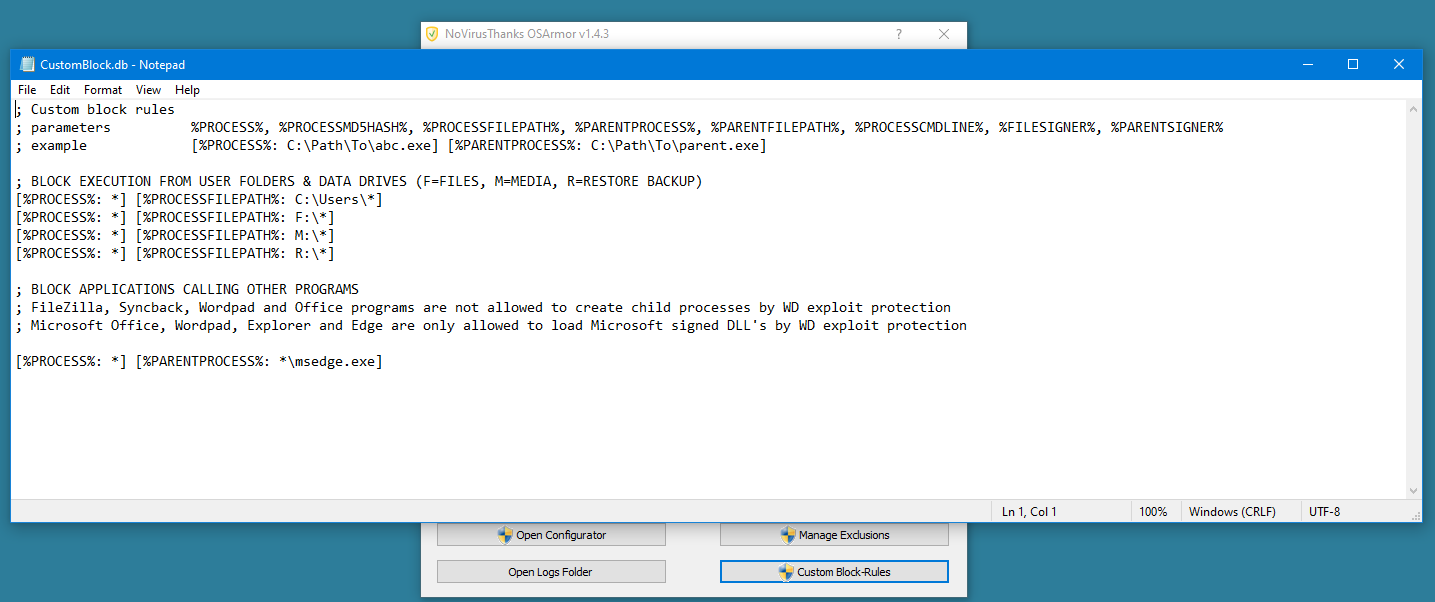This screenshot has height=602, width=1435.
Task: Click the M:\* block rule line
Action: pos(175,235)
